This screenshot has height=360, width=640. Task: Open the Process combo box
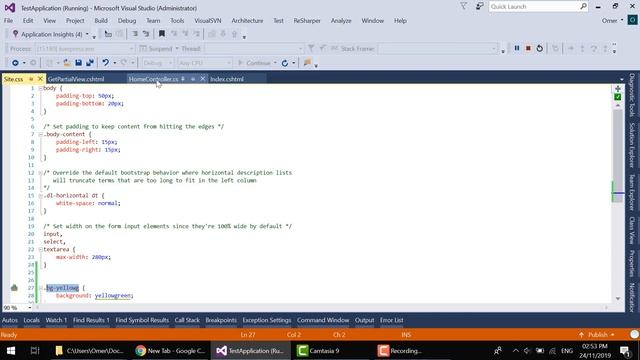(x=85, y=49)
